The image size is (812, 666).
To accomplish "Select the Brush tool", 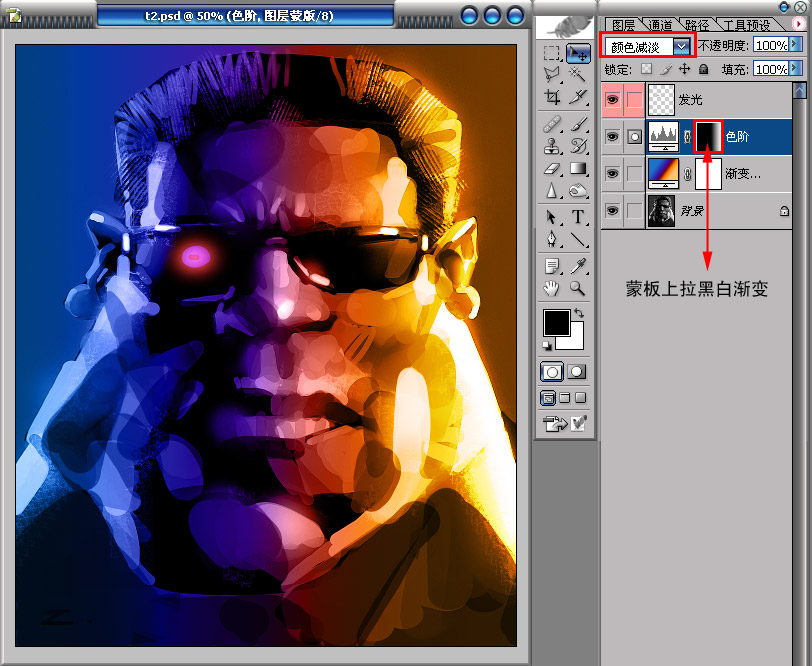I will tap(578, 124).
